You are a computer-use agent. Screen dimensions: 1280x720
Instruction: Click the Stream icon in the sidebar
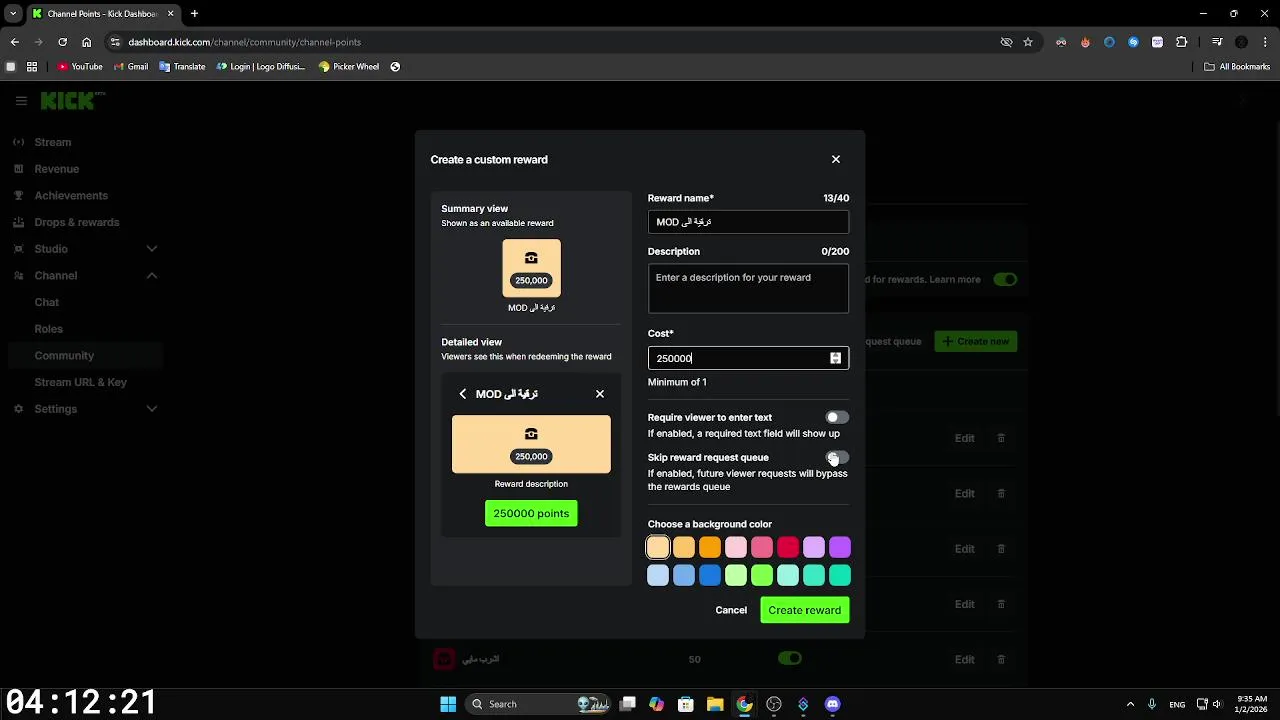click(19, 142)
